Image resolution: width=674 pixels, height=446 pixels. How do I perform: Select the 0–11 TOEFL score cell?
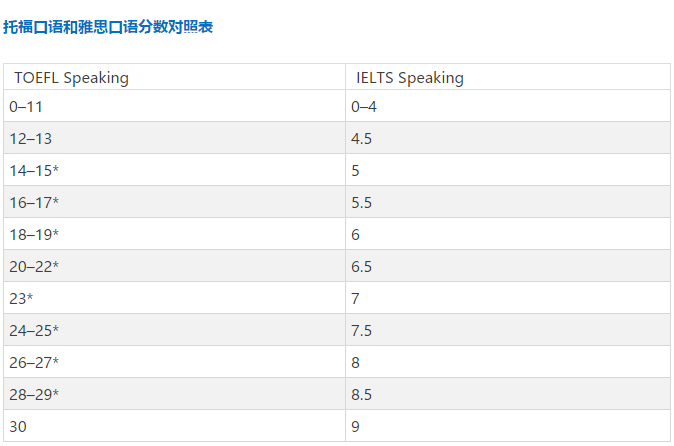26,106
